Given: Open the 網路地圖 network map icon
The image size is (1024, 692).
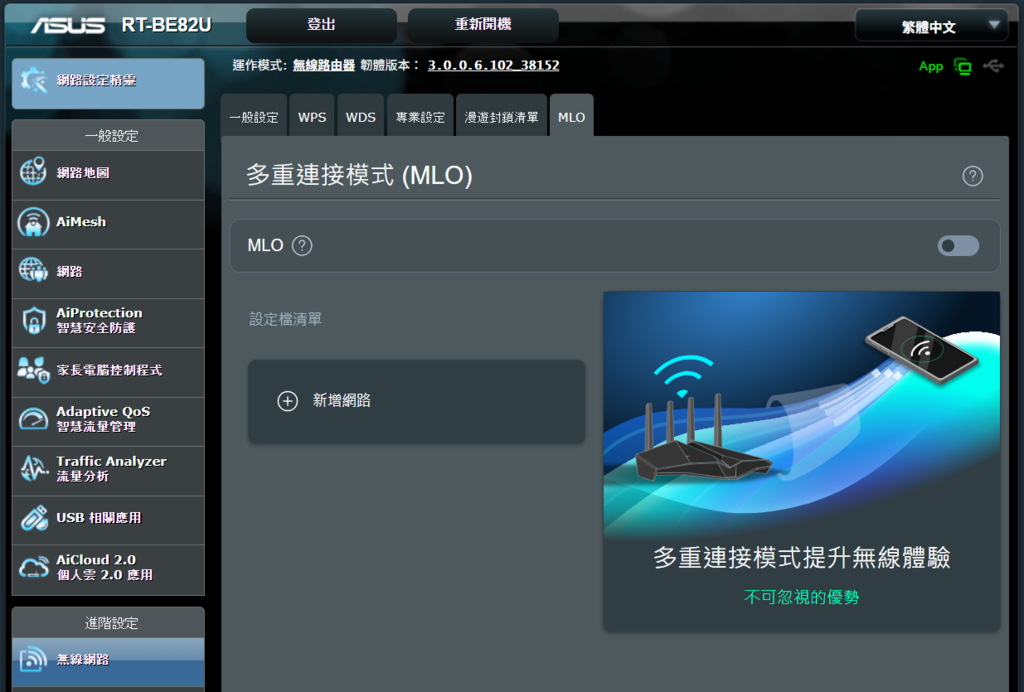Looking at the screenshot, I should coord(33,172).
